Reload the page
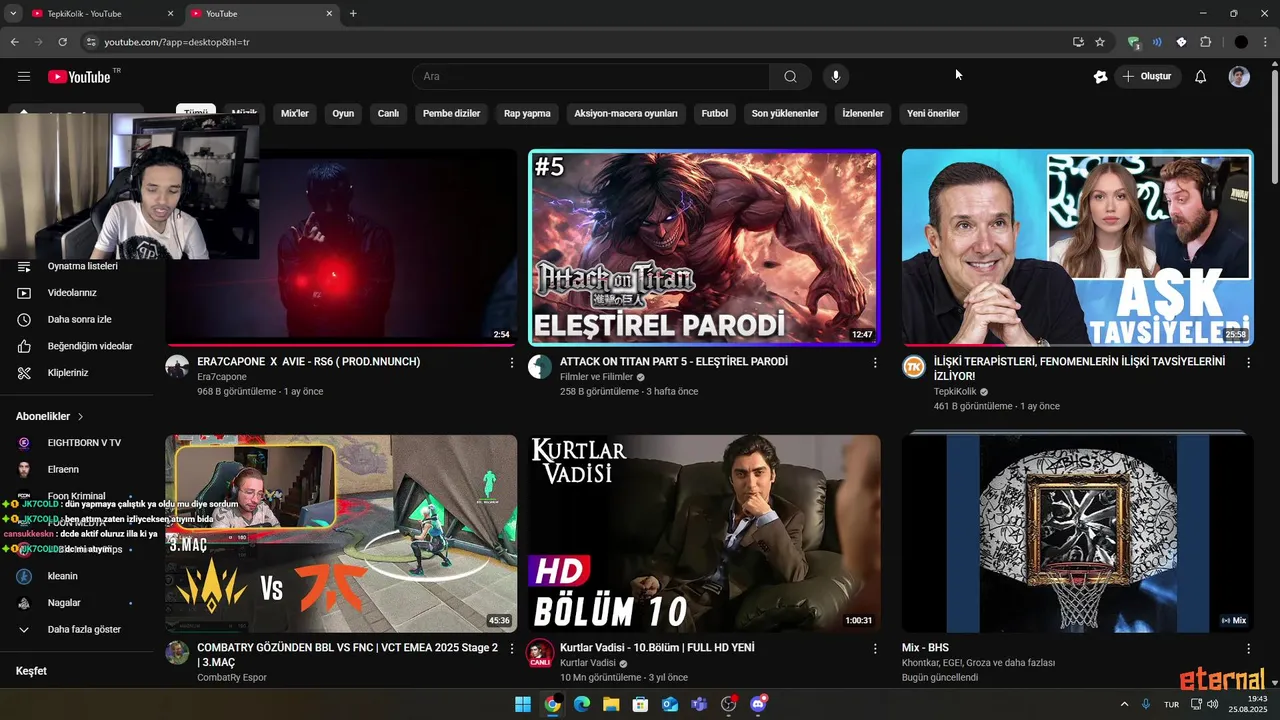The height and width of the screenshot is (720, 1280). pos(62,42)
